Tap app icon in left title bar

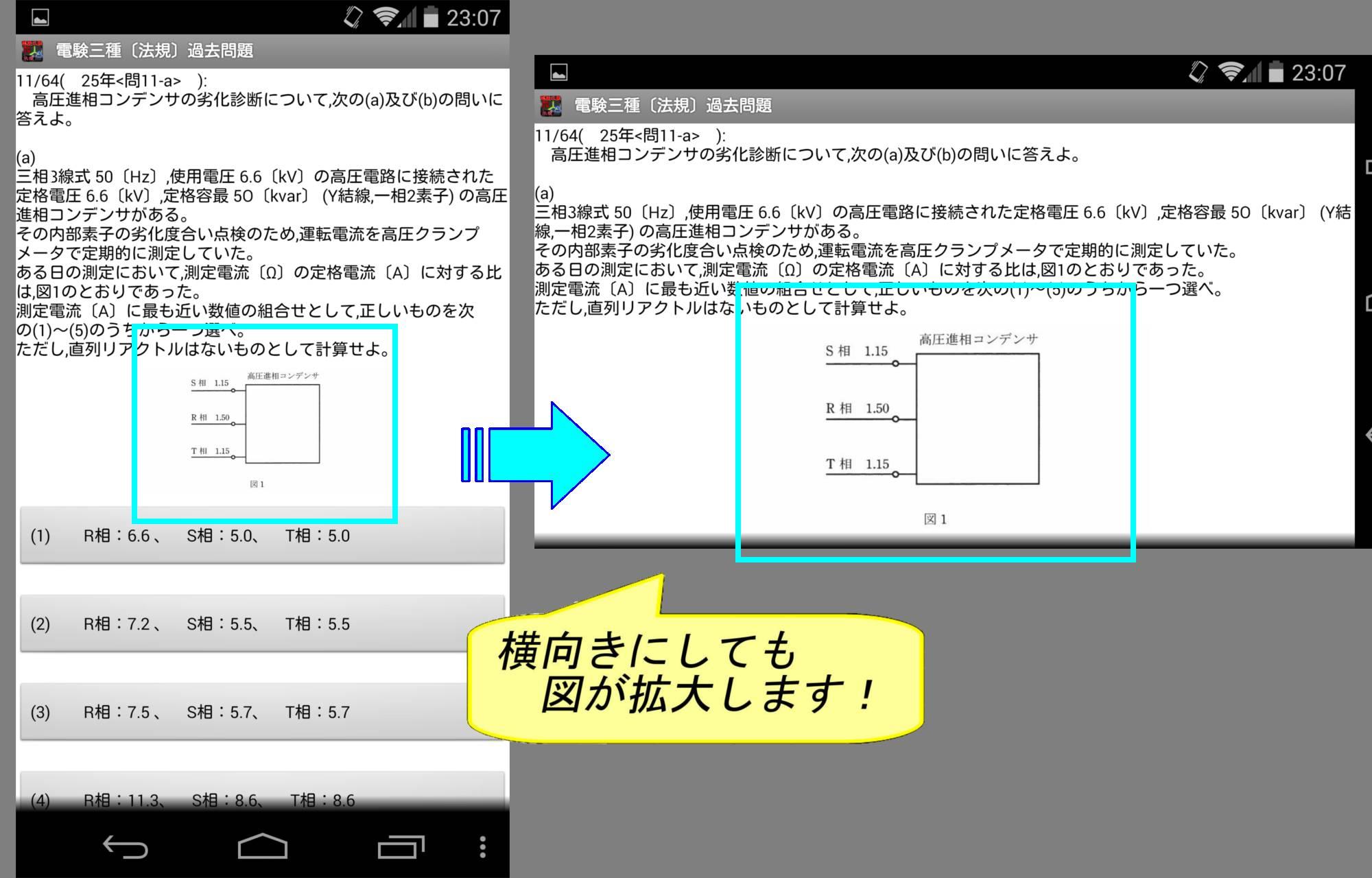click(32, 51)
